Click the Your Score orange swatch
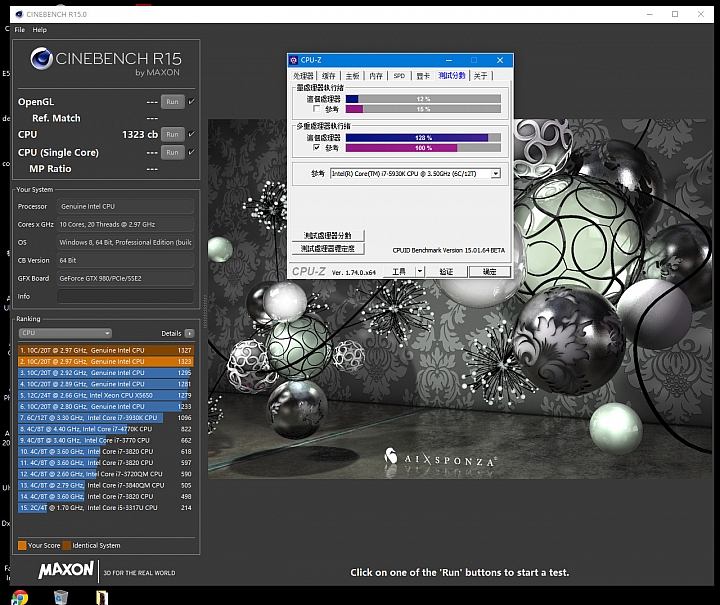 (22, 545)
